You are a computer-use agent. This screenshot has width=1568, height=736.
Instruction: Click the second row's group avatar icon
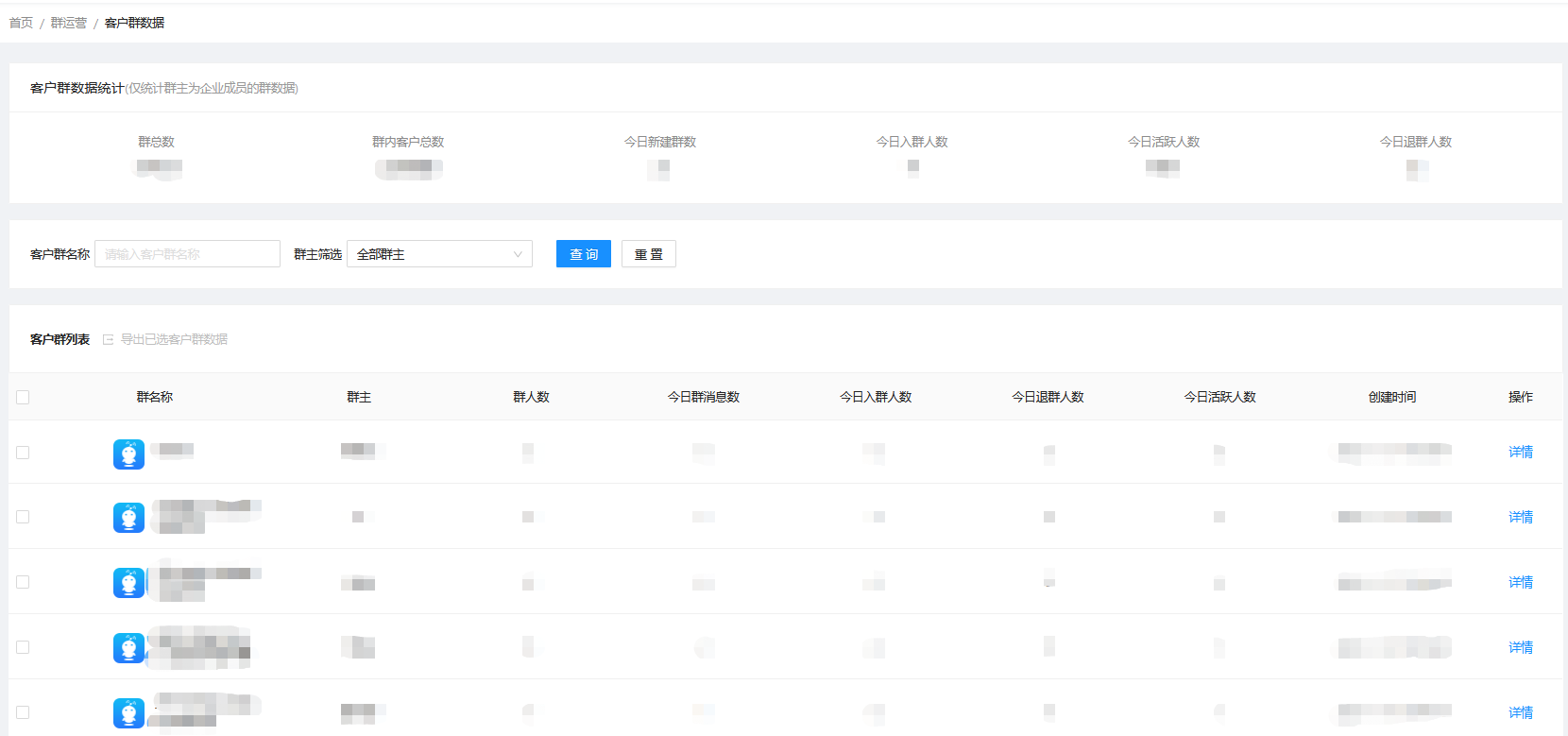pyautogui.click(x=129, y=518)
